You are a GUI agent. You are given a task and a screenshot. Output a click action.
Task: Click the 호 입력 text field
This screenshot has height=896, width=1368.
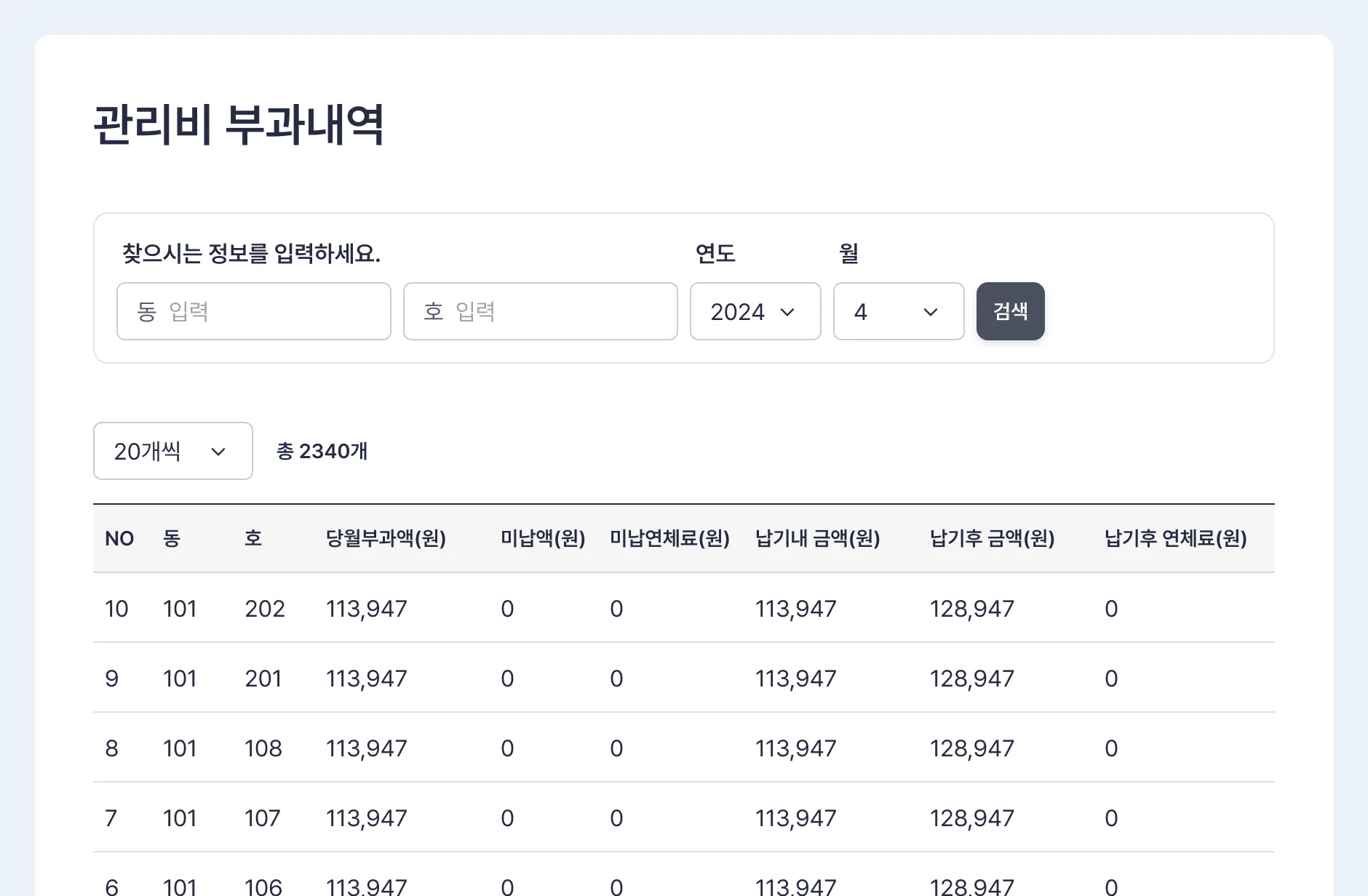click(x=540, y=311)
